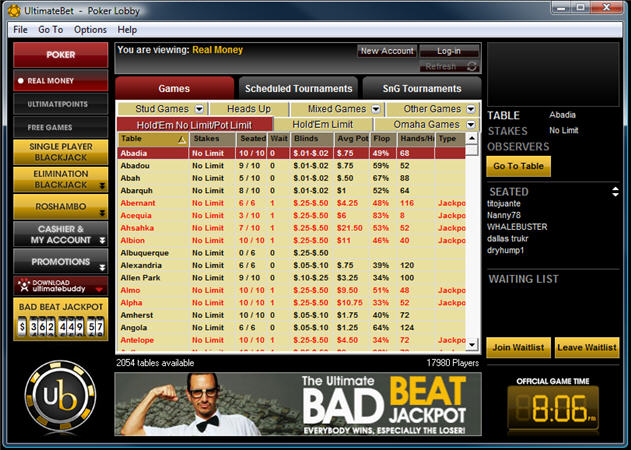Click the large UB poker chip logo
Viewport: 631px width, 450px height.
(60, 396)
